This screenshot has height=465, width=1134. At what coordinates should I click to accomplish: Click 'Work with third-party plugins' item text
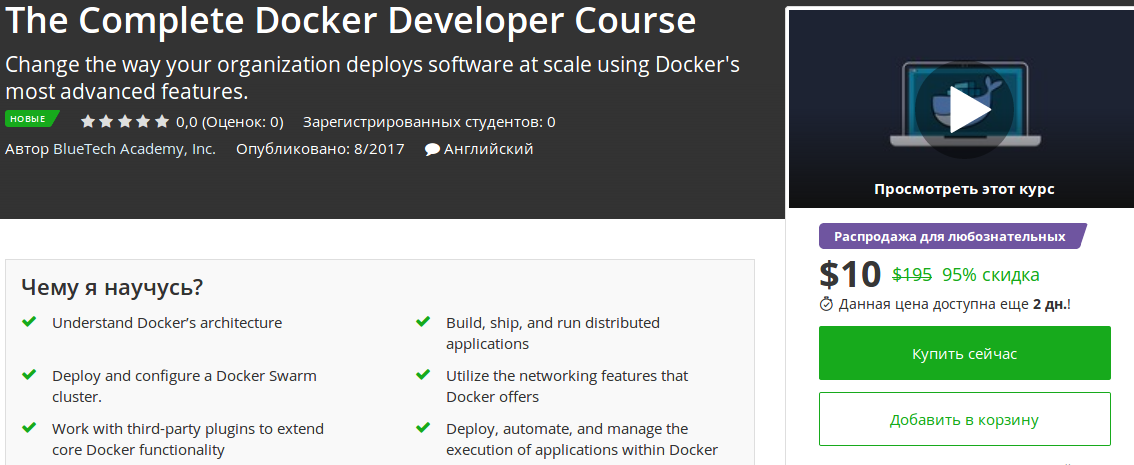pyautogui.click(x=188, y=439)
